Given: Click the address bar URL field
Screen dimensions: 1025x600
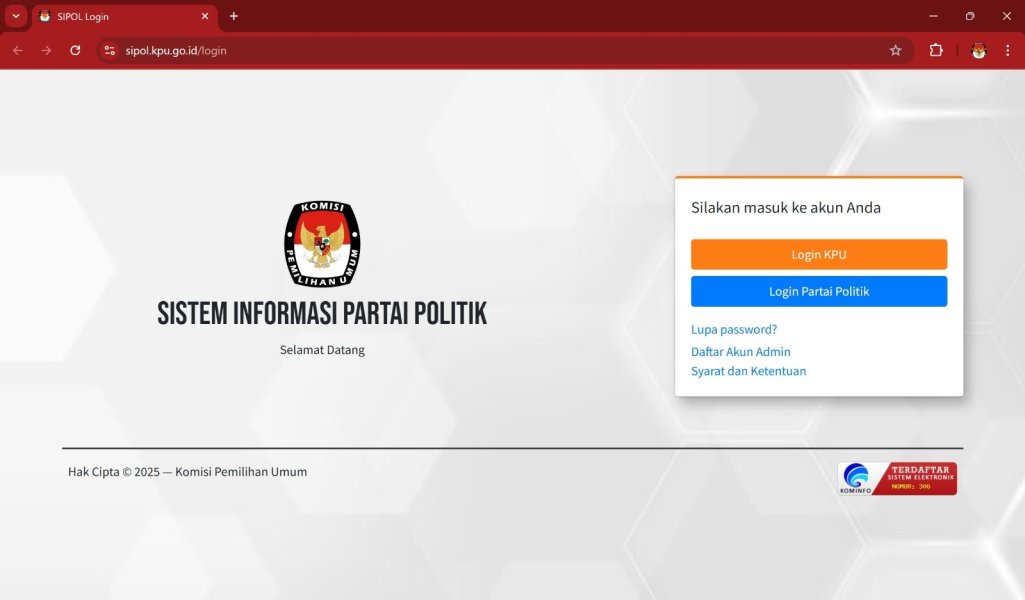Looking at the screenshot, I should [x=500, y=50].
